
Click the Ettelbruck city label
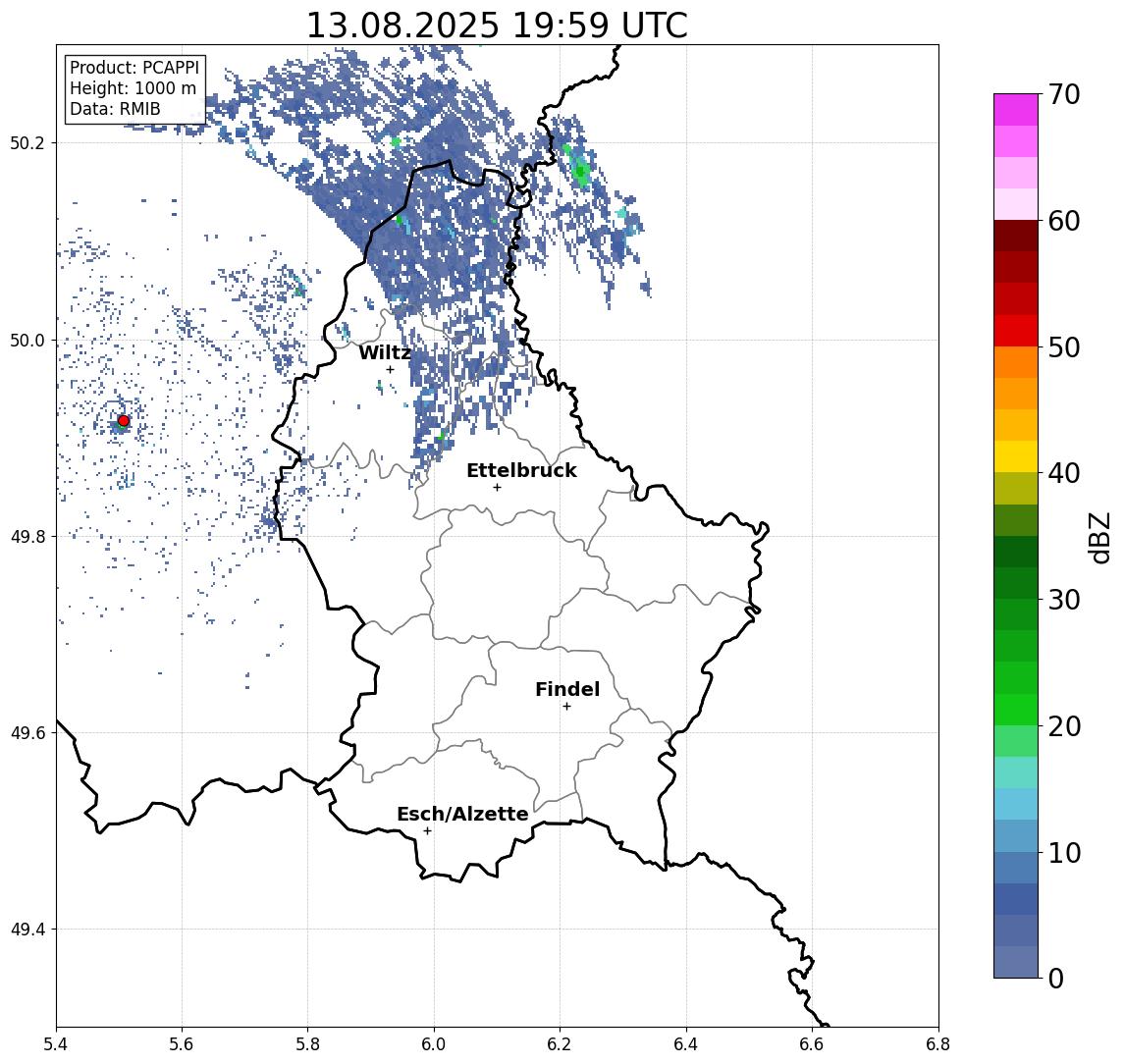click(x=521, y=470)
